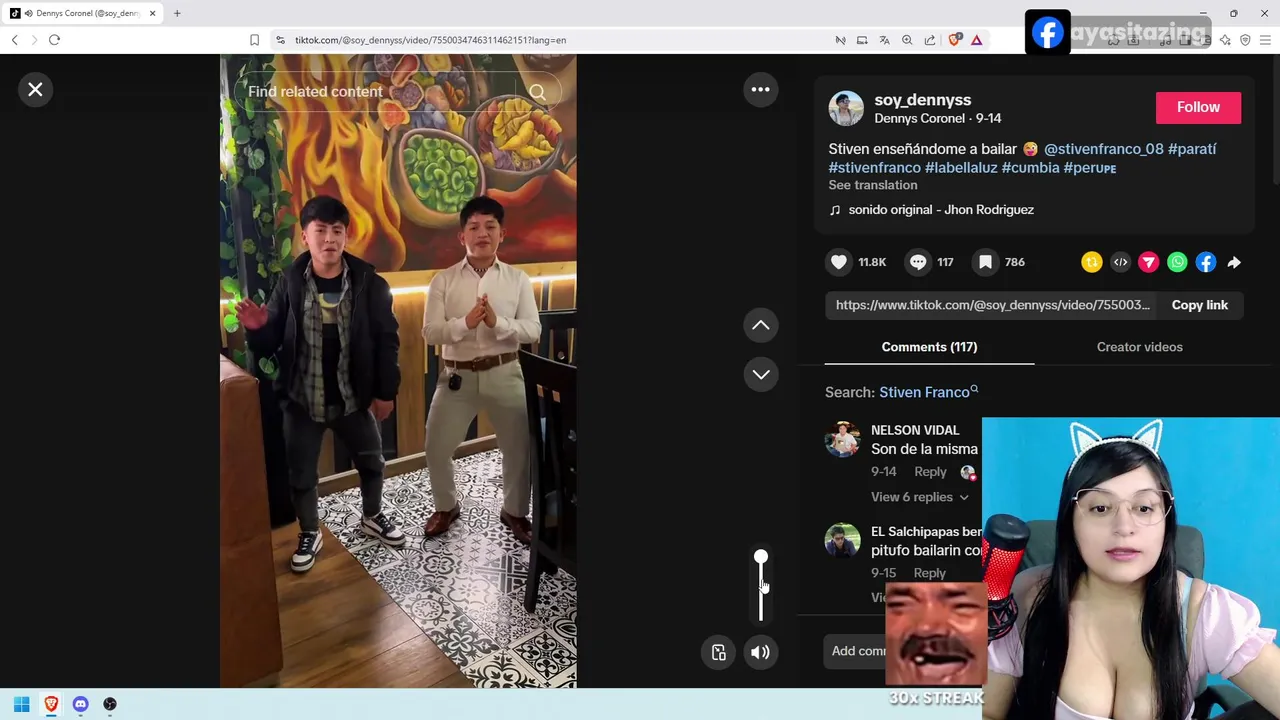Open Discord from taskbar

click(x=80, y=704)
